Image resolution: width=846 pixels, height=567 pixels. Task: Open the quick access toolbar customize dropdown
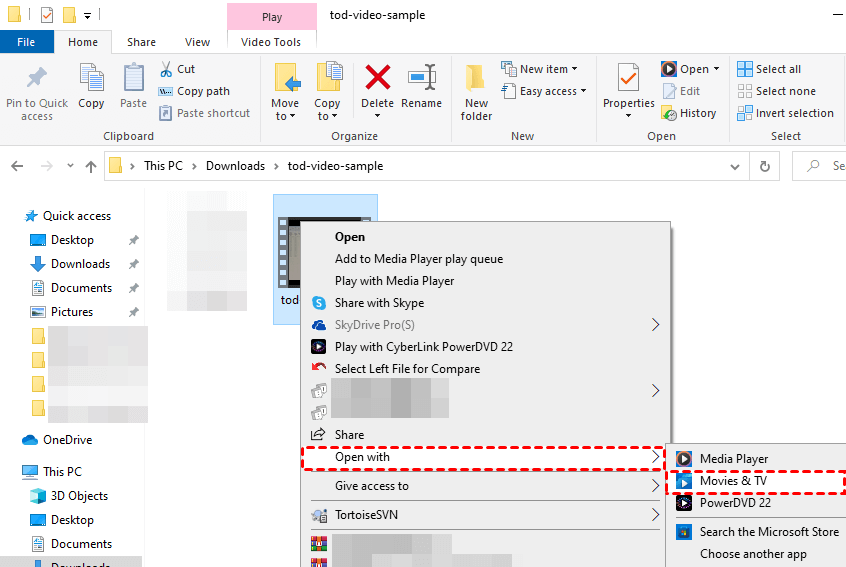pos(87,16)
